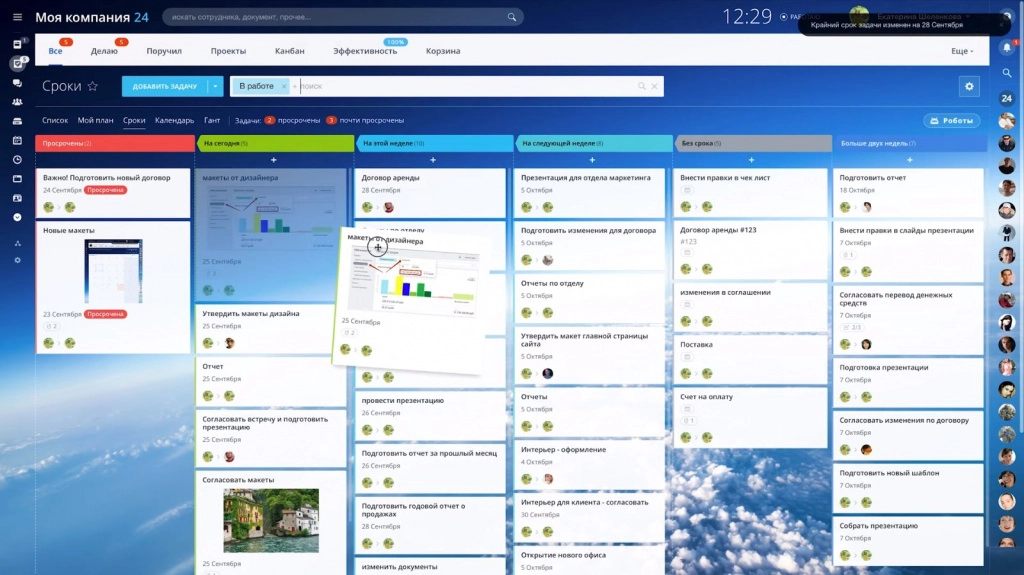Screen dimensions: 1024x575
Task: Click the clock icon in left sidebar
Action: 17,159
